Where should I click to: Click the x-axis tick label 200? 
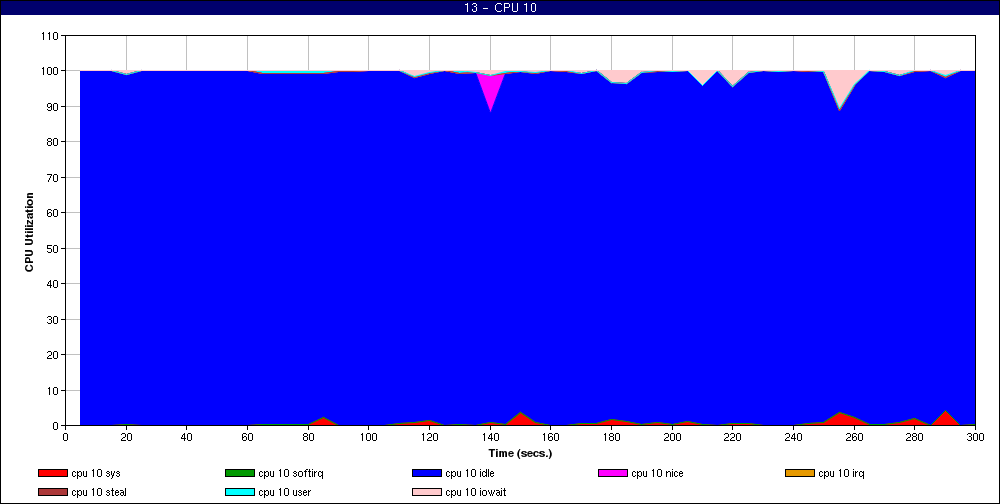672,437
